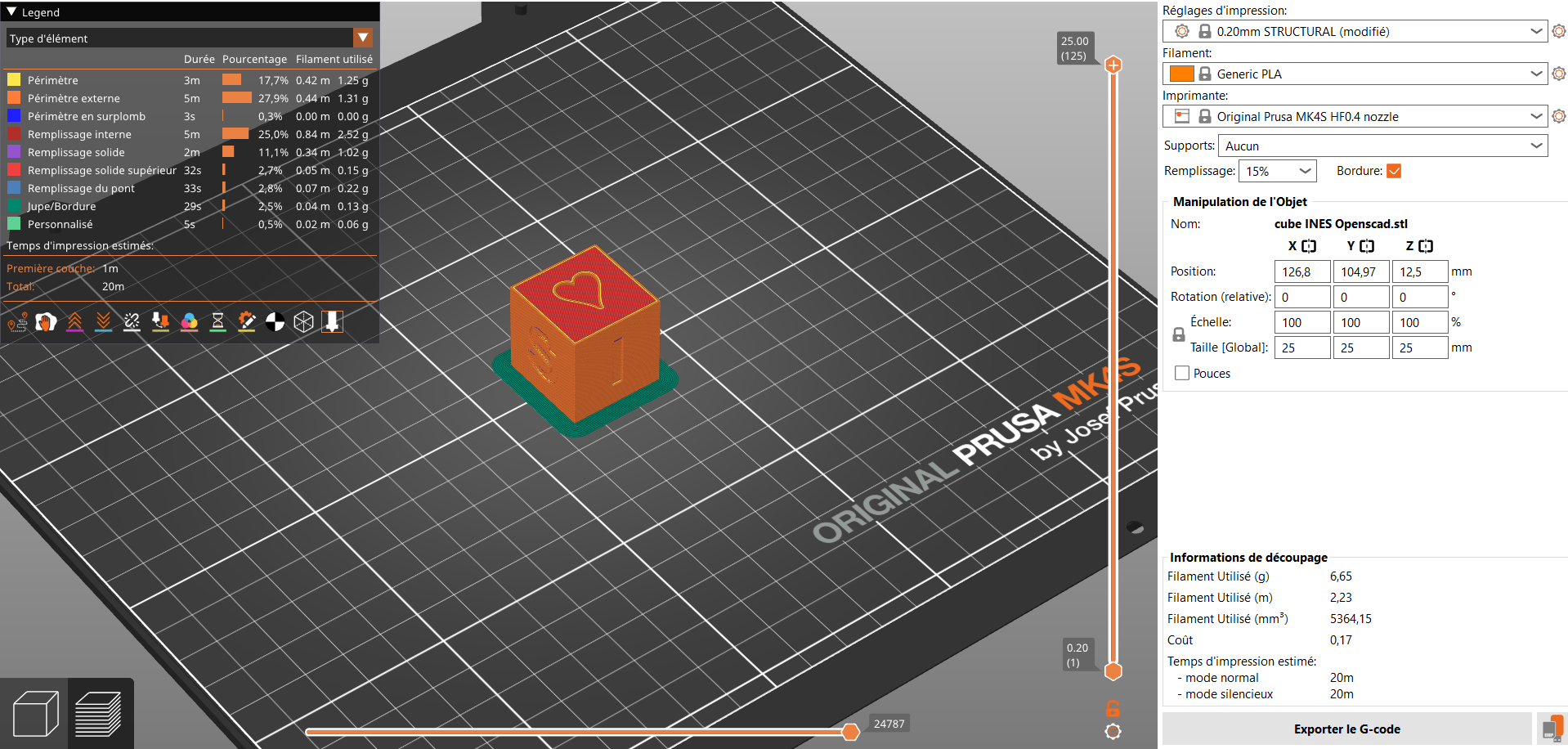Collapse the Legend panel triangle

click(x=11, y=12)
